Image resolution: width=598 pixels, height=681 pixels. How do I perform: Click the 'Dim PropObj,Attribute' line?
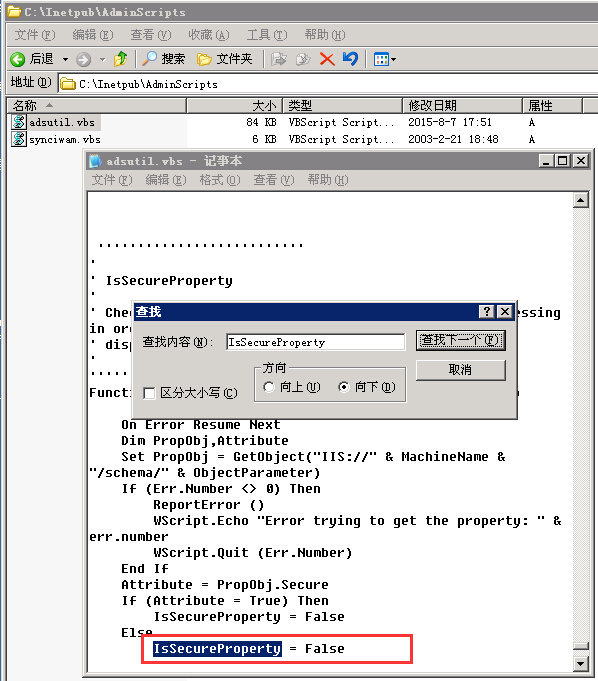point(205,440)
